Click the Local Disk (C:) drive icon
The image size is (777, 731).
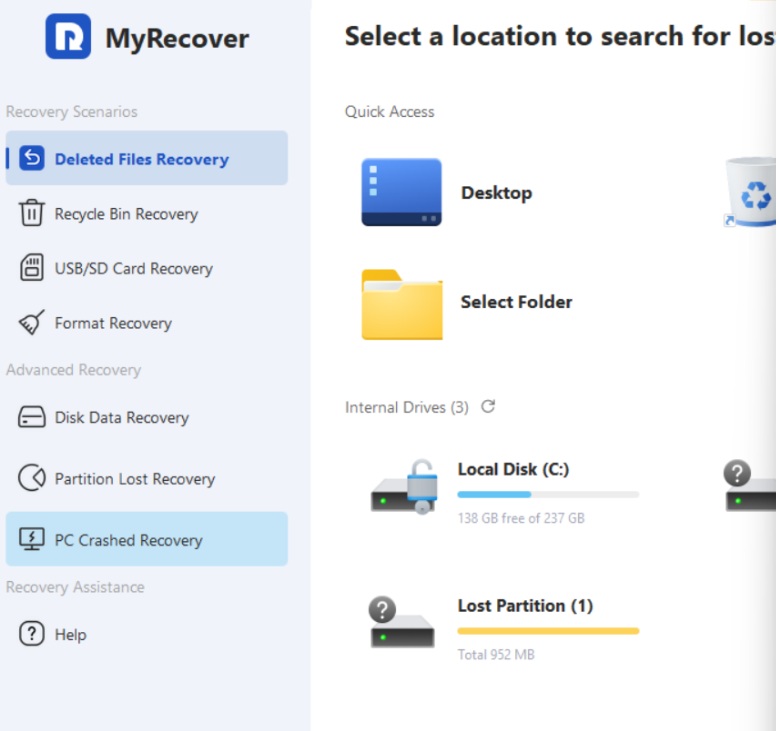(x=404, y=487)
